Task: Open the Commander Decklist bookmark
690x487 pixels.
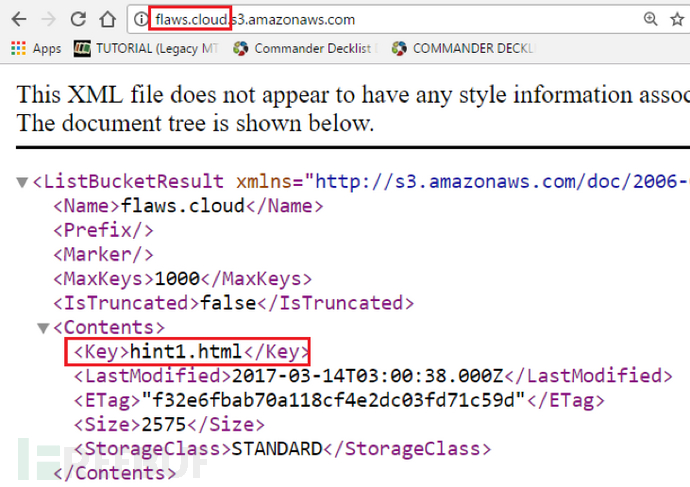Action: coord(305,48)
